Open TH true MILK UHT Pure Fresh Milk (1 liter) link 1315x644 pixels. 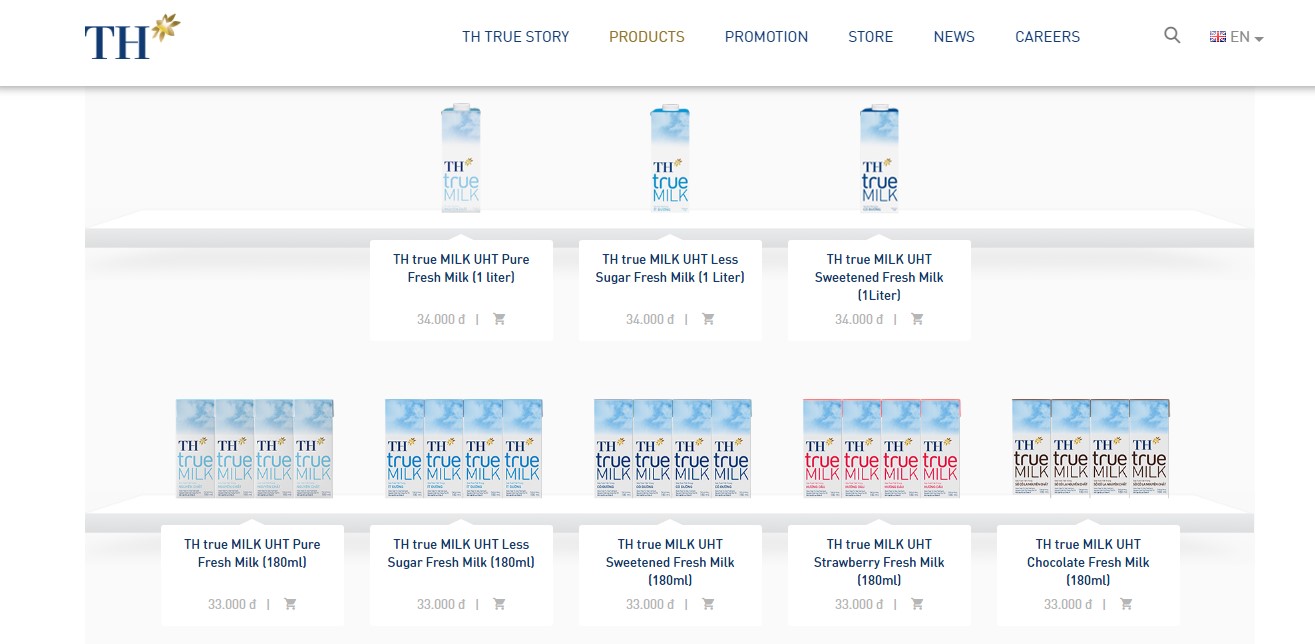[461, 268]
